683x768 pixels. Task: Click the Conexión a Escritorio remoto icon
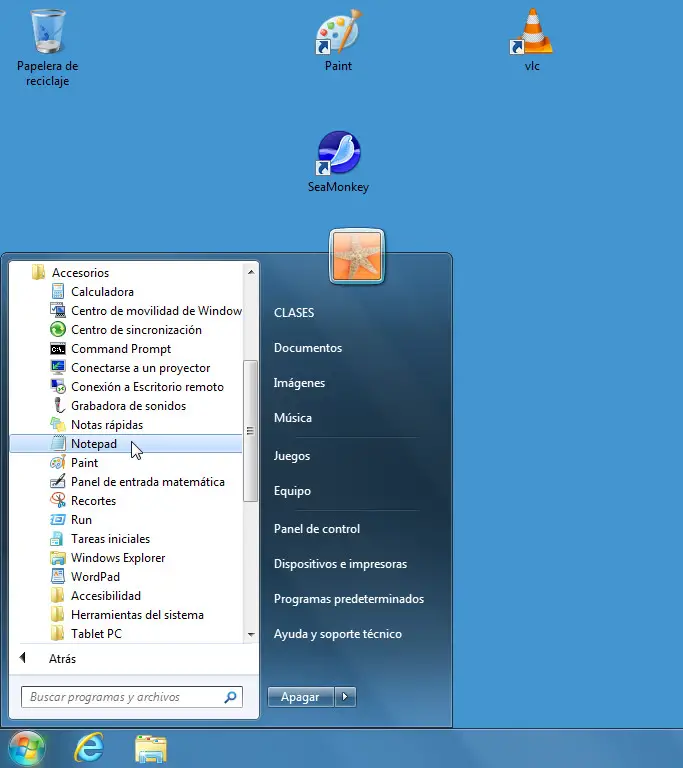click(x=58, y=386)
